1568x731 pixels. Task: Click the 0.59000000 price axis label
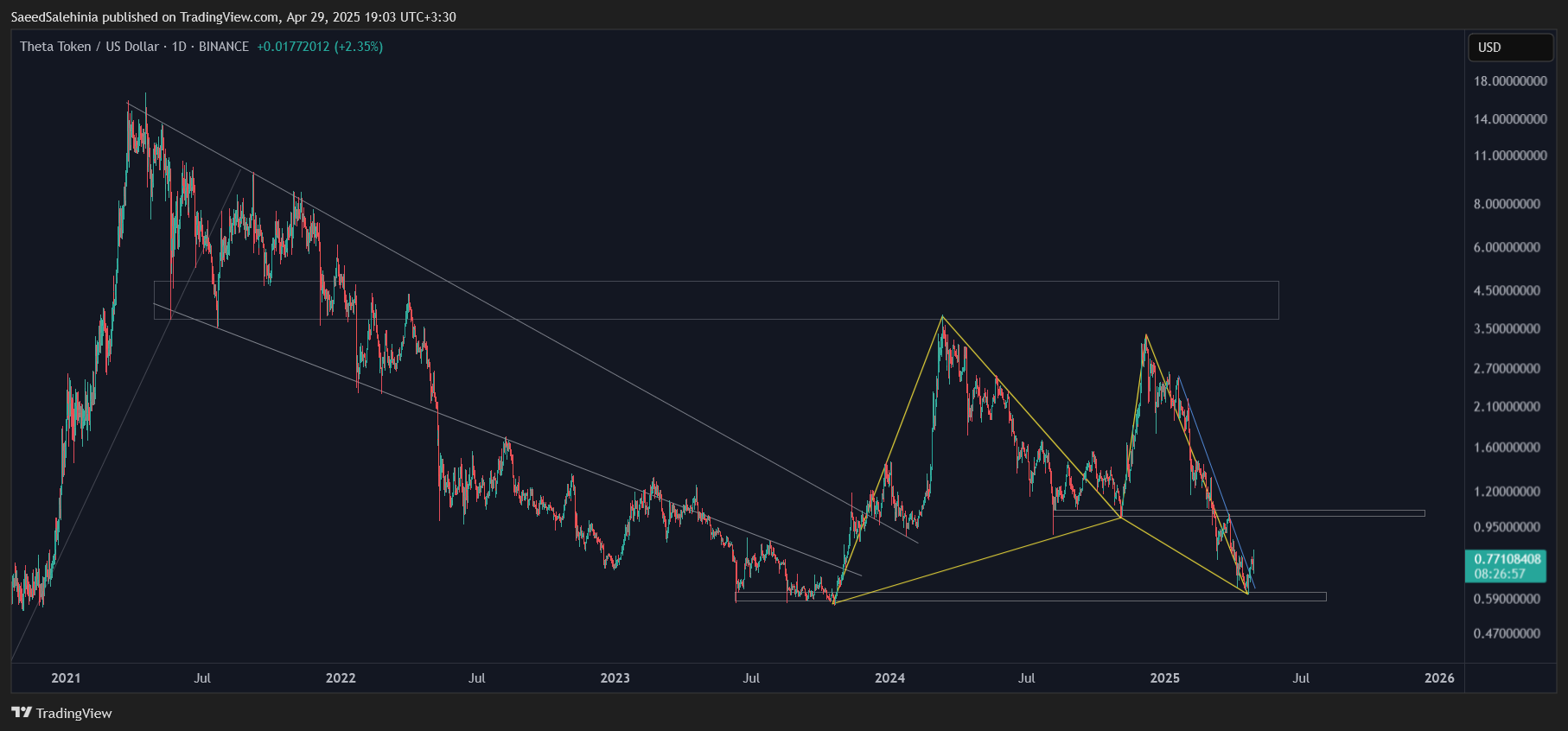coord(1507,599)
